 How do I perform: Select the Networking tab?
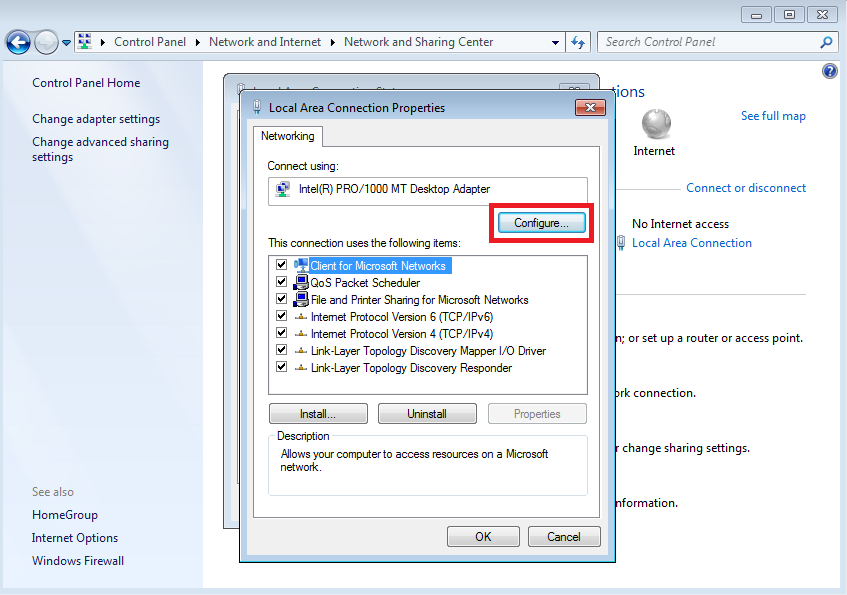tap(288, 136)
